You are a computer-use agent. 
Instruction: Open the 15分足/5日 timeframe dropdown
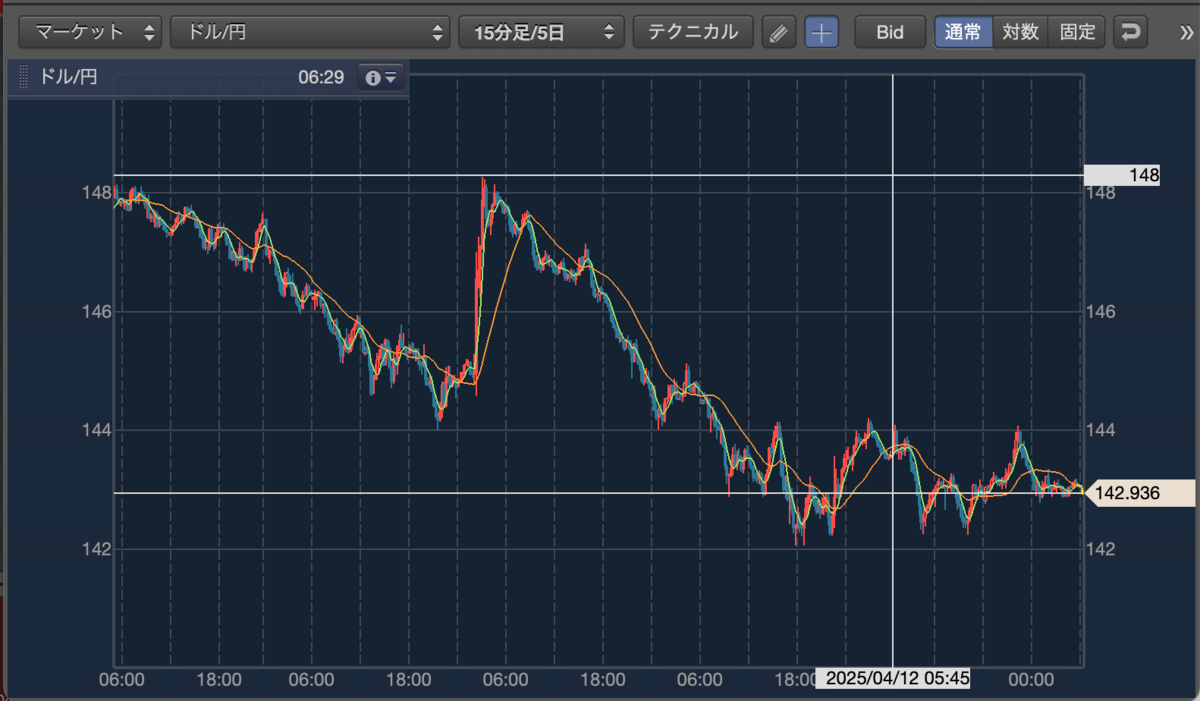[x=541, y=33]
